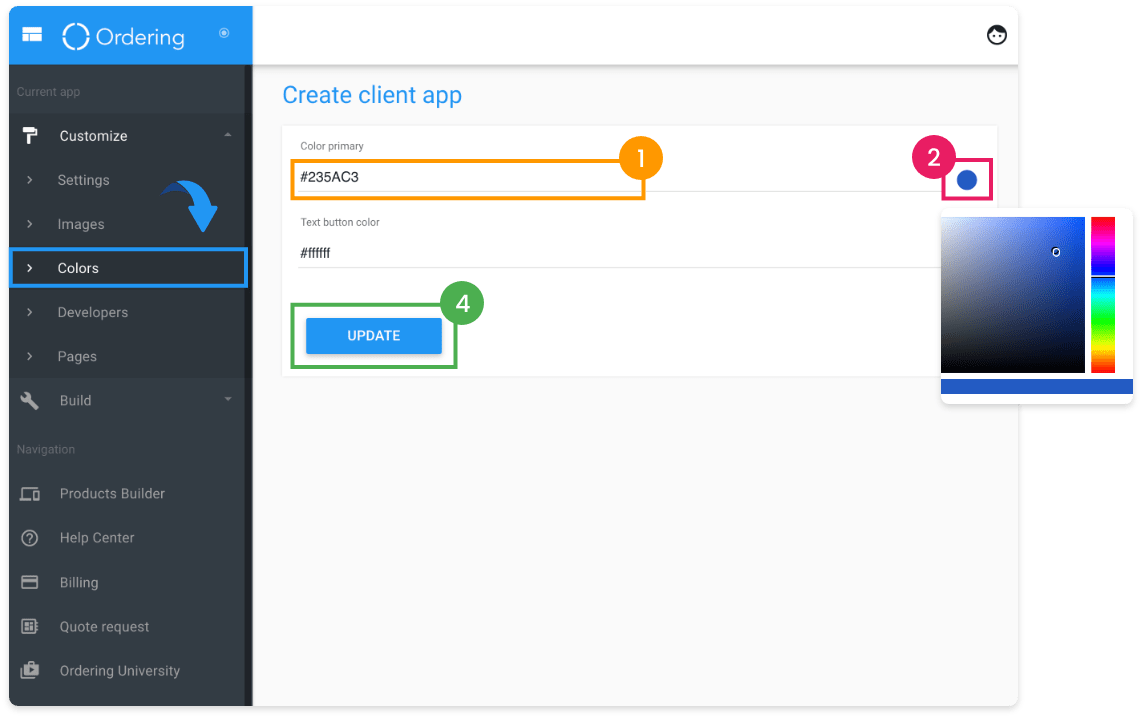Click the dashboard grid icon in header
This screenshot has width=1142, height=718.
pos(32,35)
